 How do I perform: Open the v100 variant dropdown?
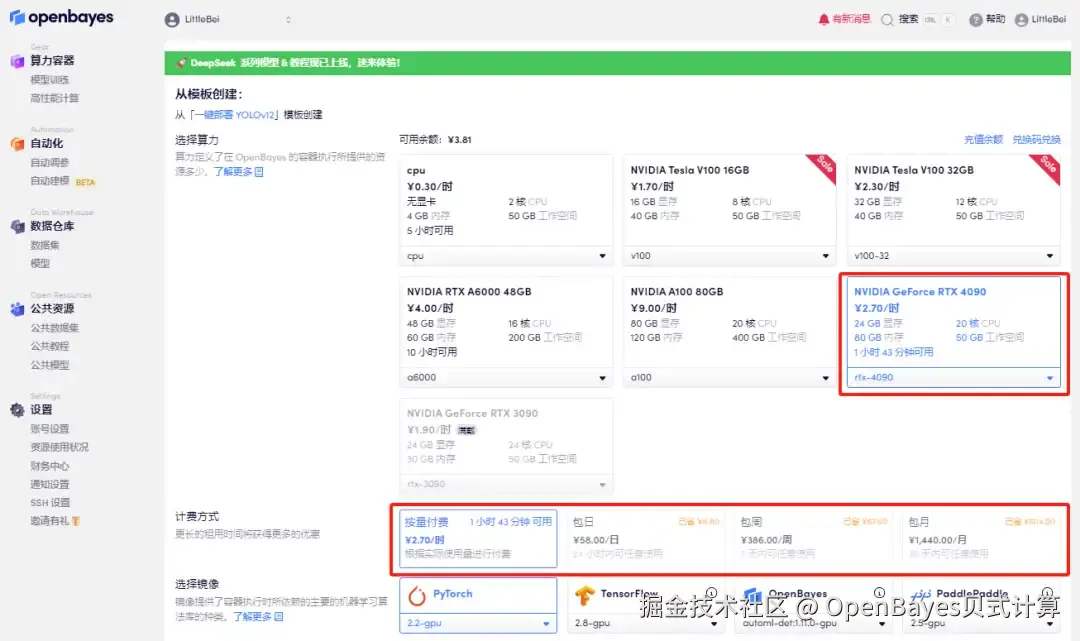(729, 256)
